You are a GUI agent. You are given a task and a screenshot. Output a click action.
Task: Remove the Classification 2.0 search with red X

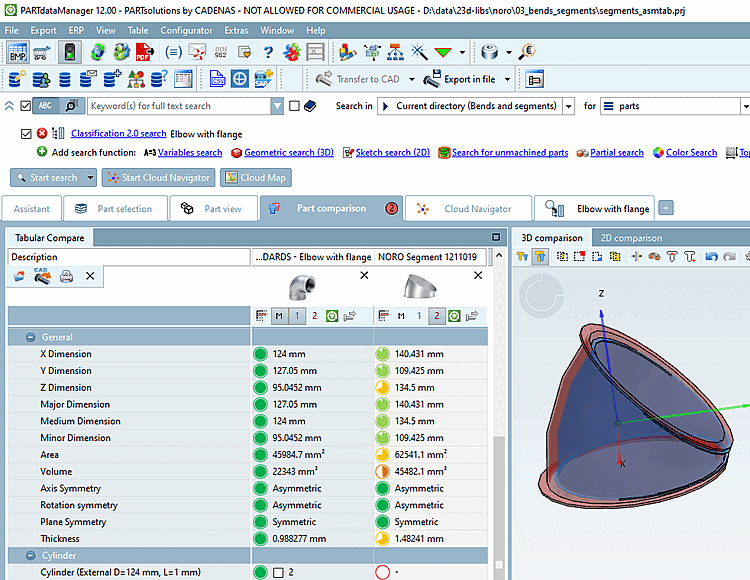click(x=42, y=134)
